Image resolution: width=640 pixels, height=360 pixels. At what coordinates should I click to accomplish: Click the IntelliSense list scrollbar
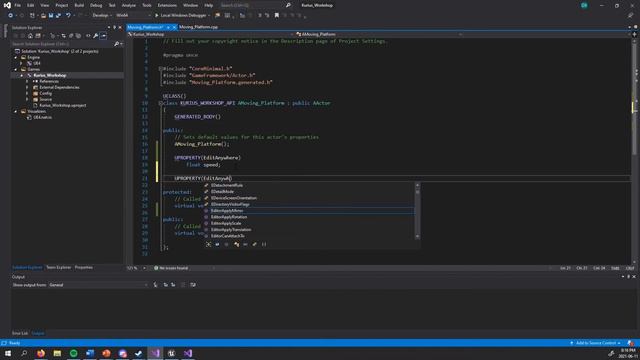coord(417,211)
